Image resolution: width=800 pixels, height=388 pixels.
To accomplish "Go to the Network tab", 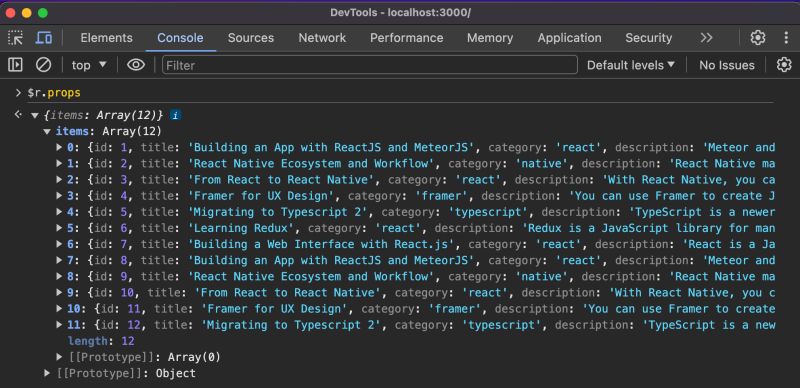I will [x=322, y=38].
